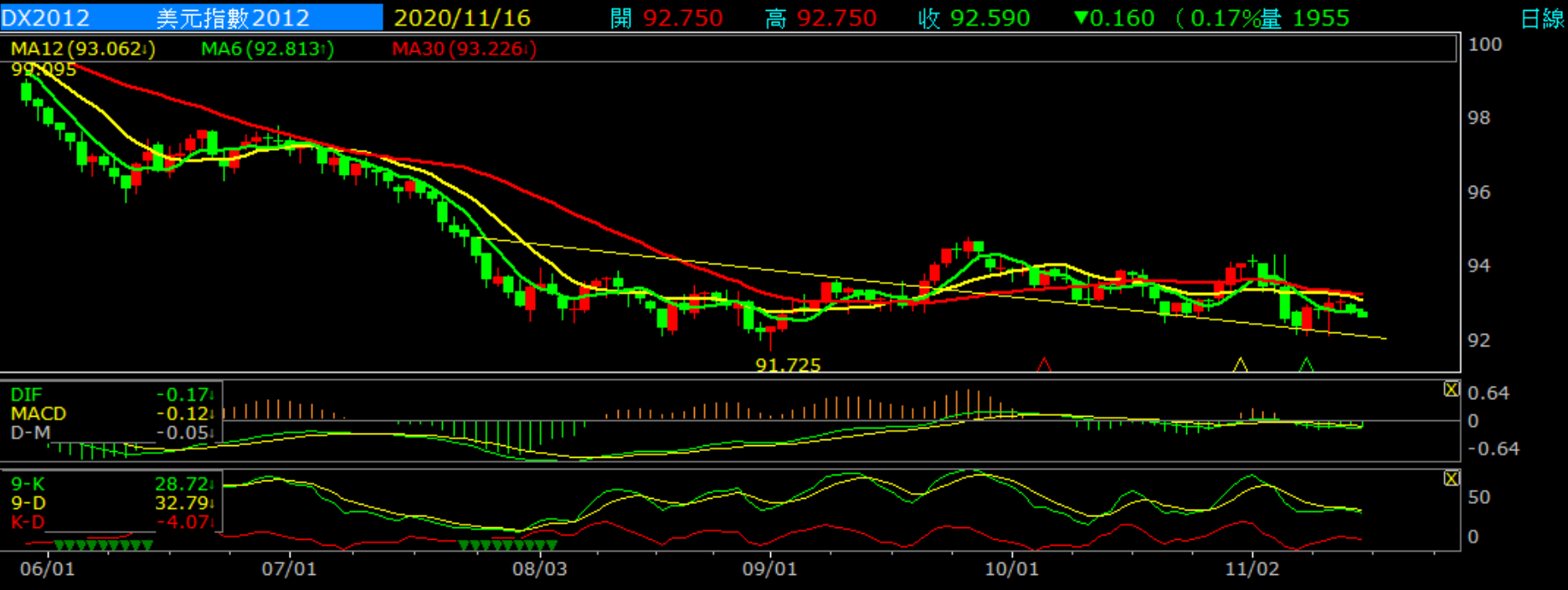Close the KD stochastic indicator panel
Viewport: 1568px width, 590px height.
pos(1451,479)
